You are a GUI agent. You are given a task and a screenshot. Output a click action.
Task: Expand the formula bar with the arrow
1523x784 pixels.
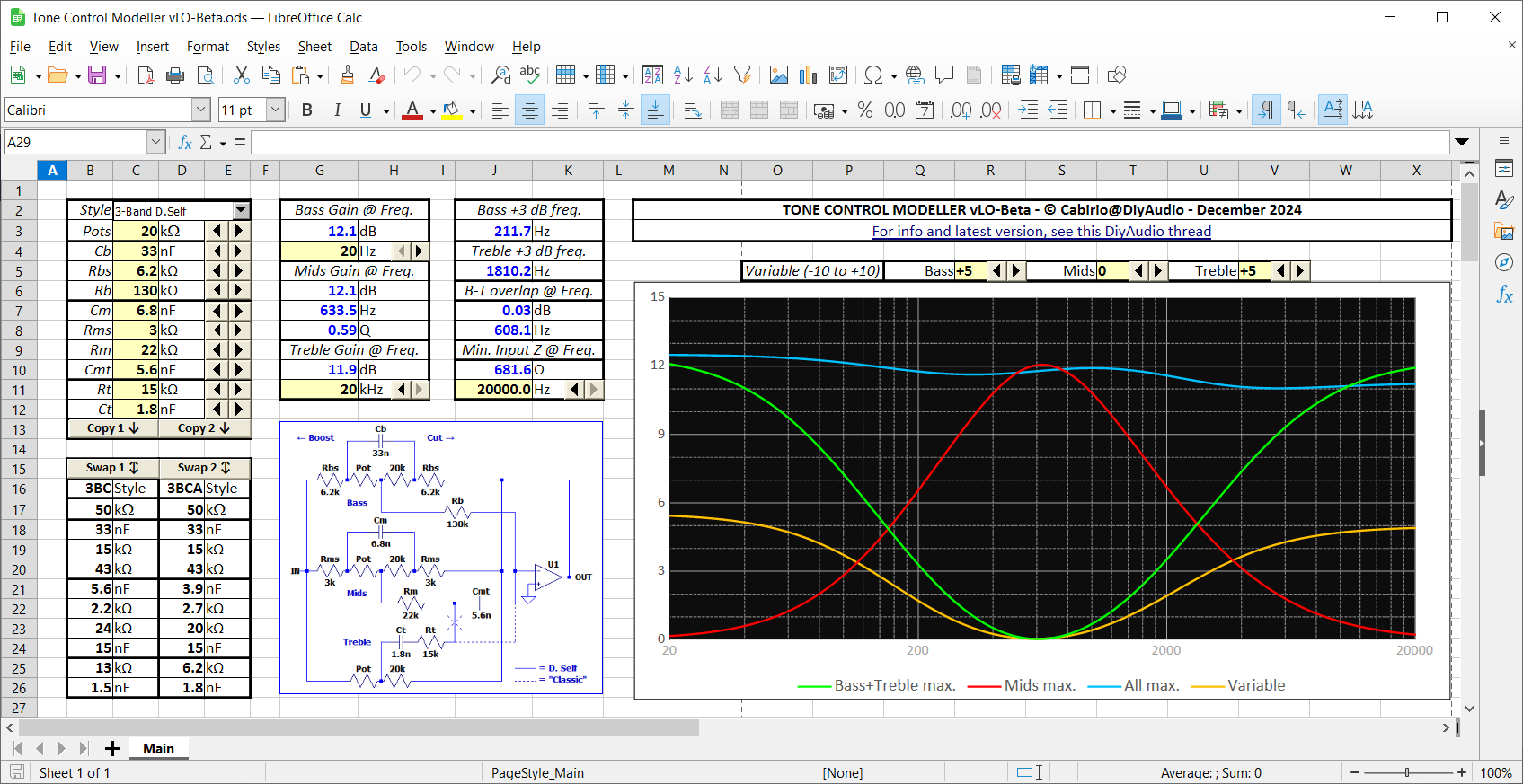[x=1462, y=142]
